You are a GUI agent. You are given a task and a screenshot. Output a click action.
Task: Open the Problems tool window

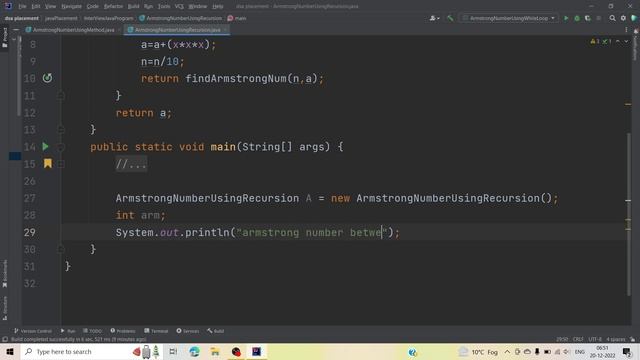point(122,331)
